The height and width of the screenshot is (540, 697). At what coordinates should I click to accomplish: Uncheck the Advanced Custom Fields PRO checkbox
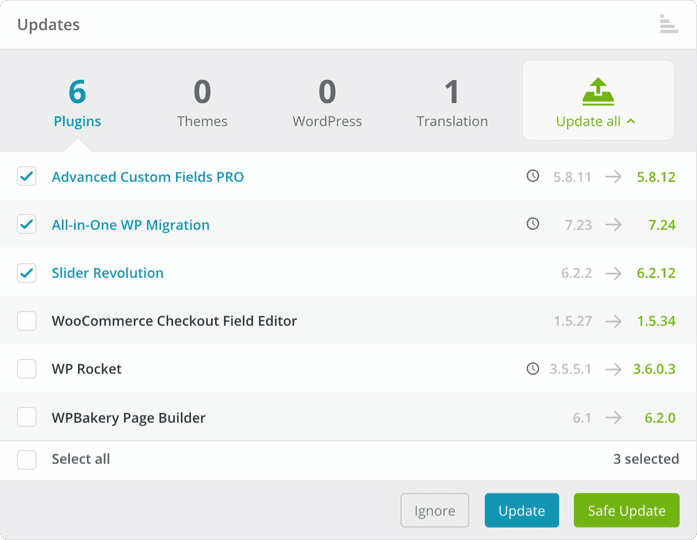(x=27, y=176)
